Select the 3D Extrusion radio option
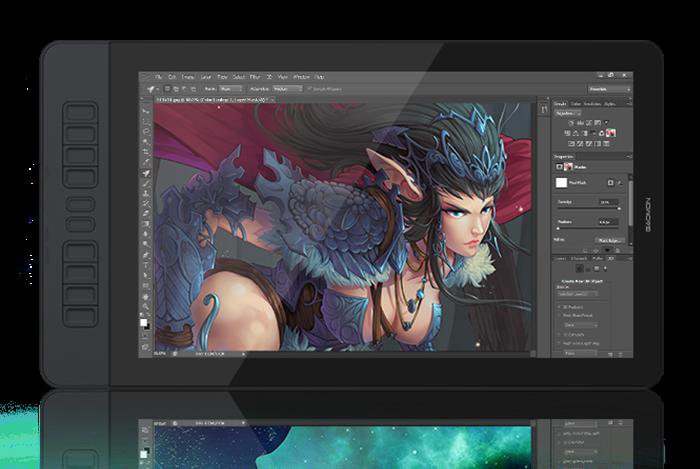This screenshot has height=469, width=700. [x=559, y=333]
